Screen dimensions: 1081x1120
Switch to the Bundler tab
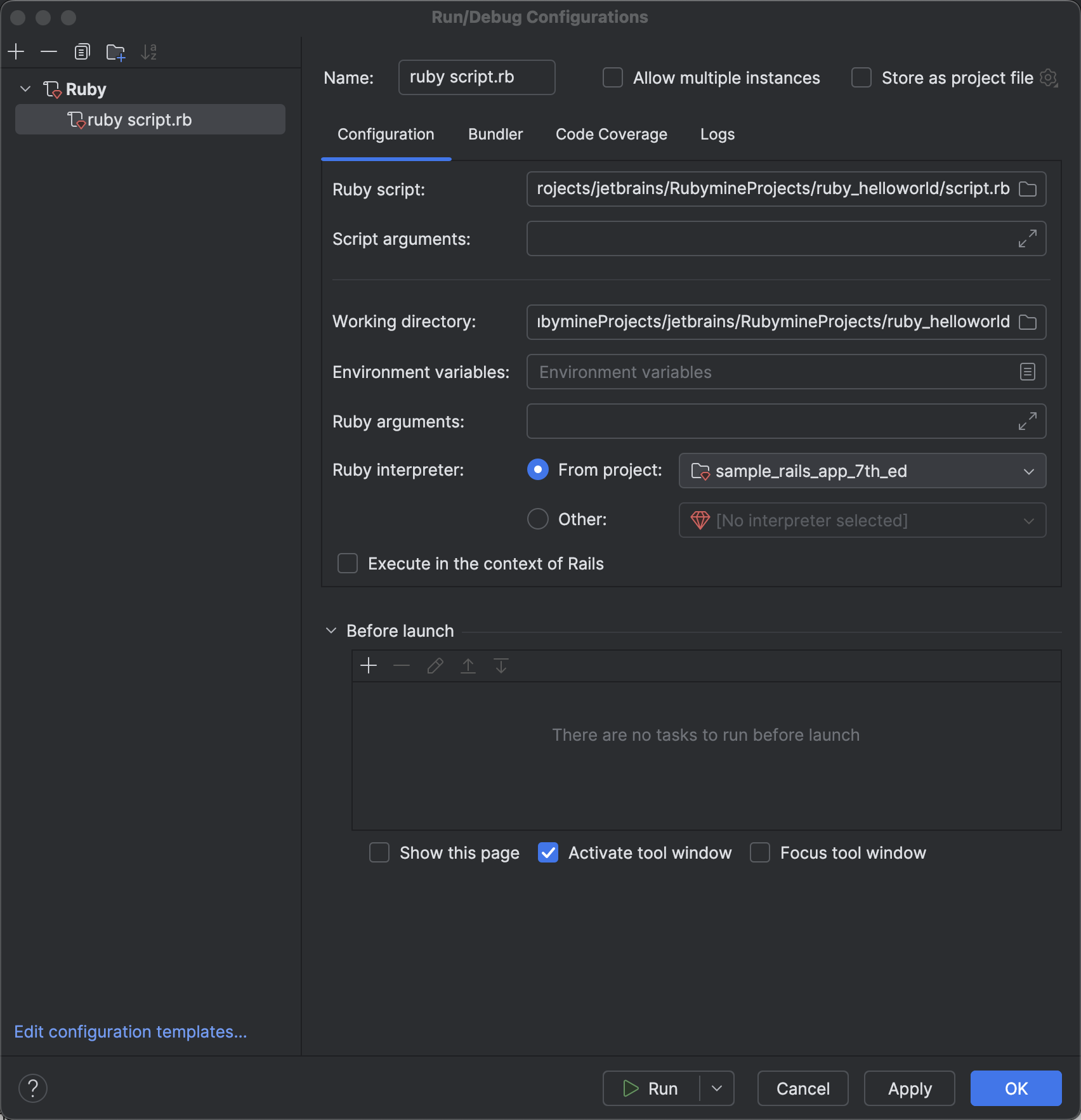495,134
